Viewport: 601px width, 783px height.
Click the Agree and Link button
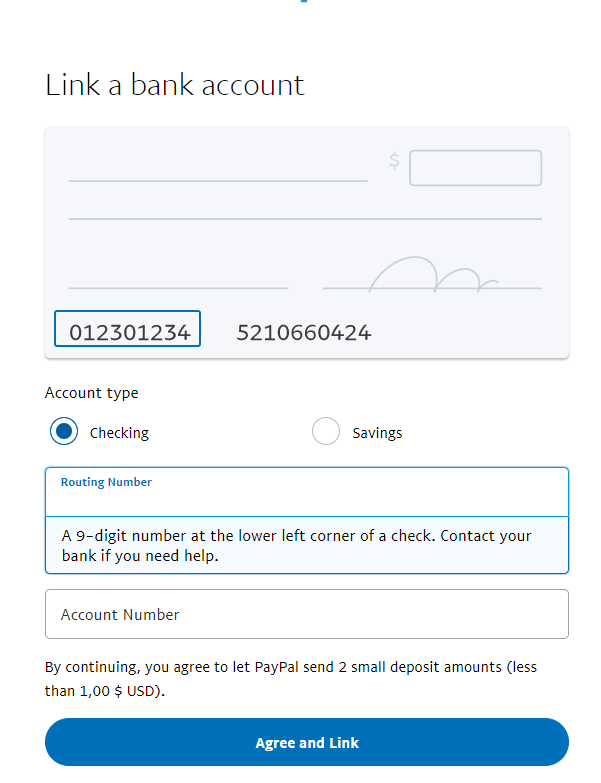[x=307, y=743]
